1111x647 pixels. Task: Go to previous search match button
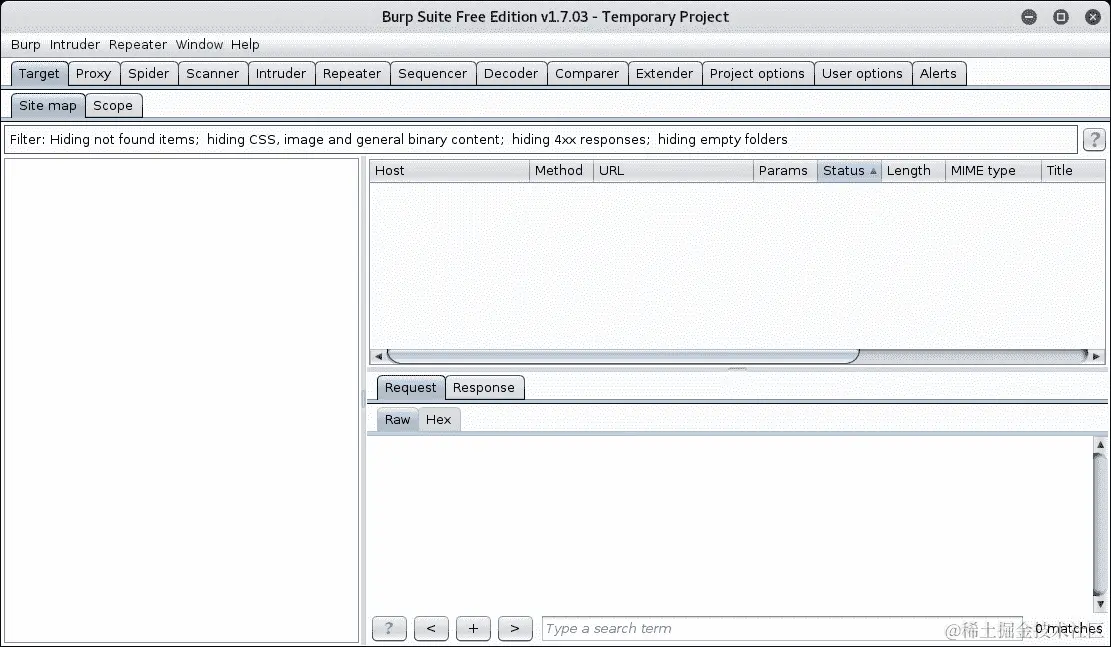click(431, 629)
